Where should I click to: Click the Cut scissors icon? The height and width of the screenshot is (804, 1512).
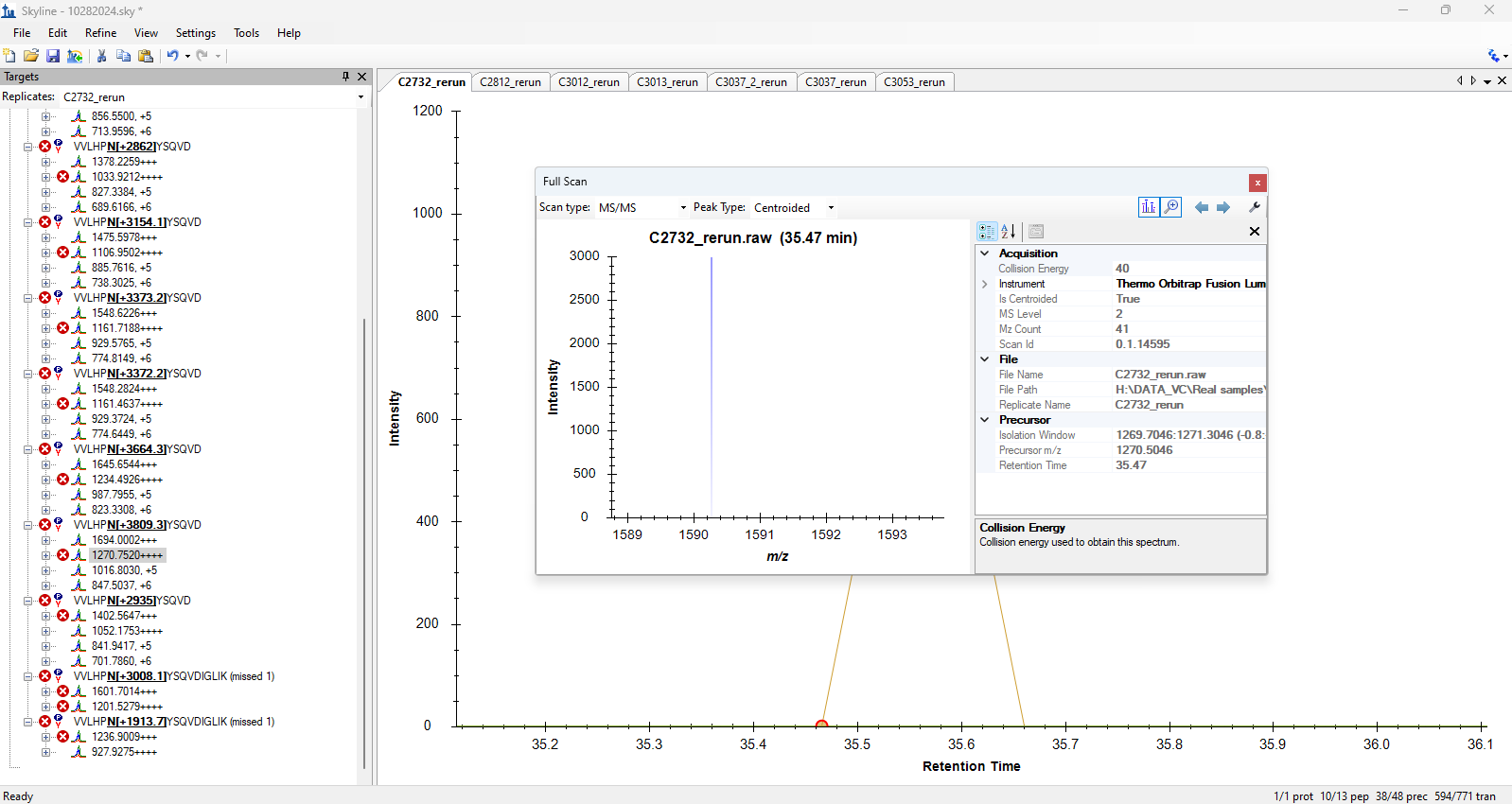tap(101, 56)
